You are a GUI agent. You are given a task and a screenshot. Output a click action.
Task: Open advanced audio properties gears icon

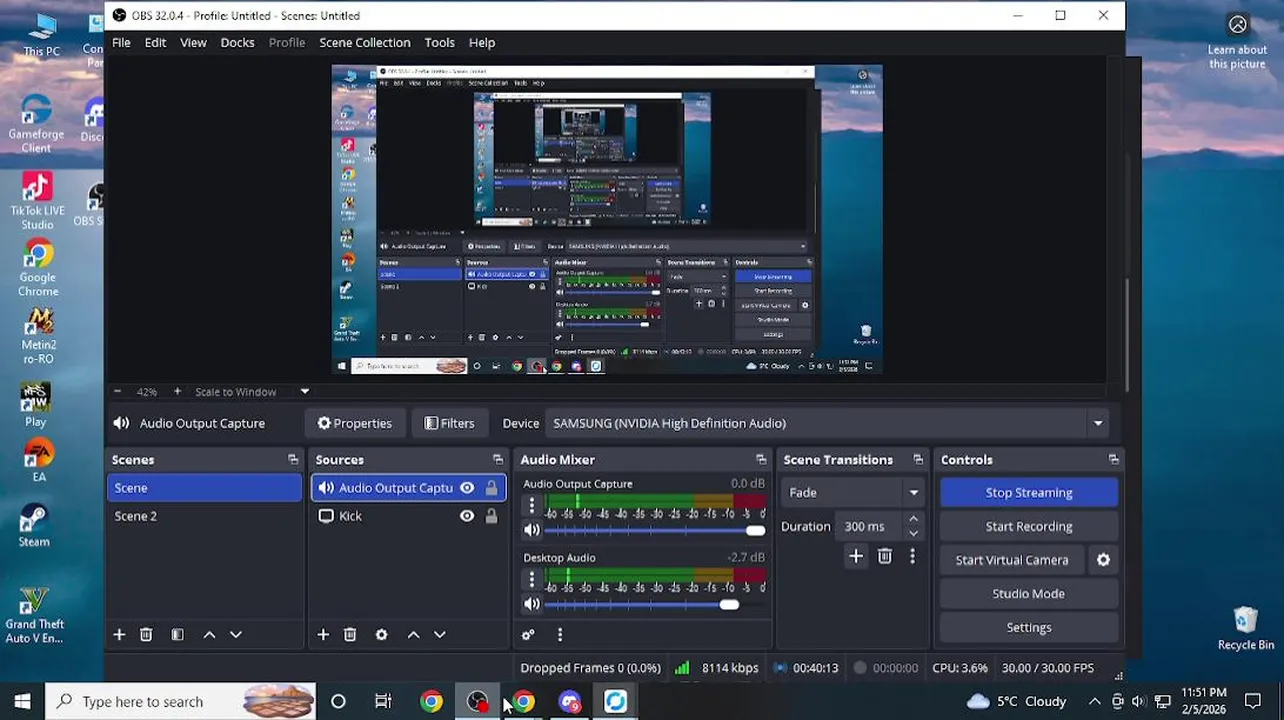pyautogui.click(x=528, y=634)
